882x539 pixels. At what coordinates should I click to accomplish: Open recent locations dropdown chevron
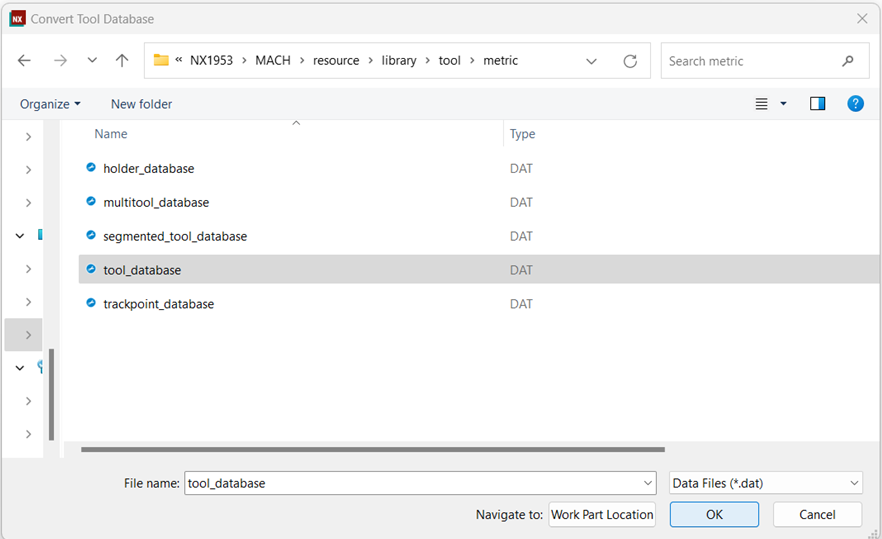[x=92, y=60]
